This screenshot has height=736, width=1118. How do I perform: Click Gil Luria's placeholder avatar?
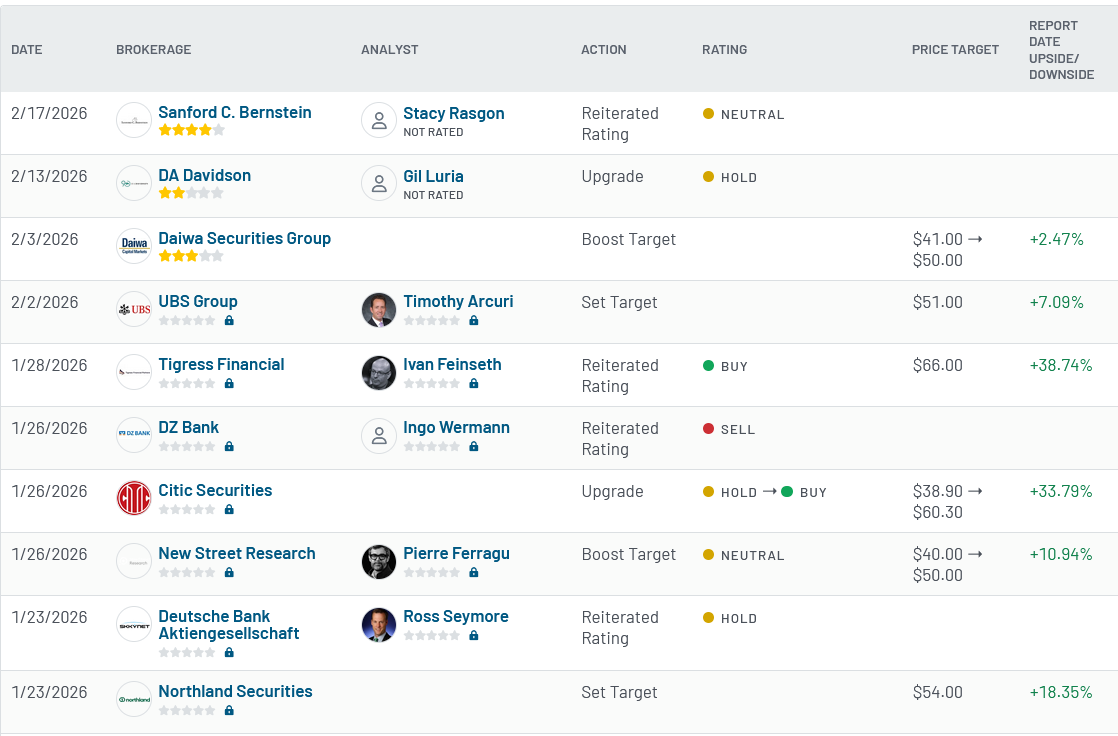[x=379, y=183]
